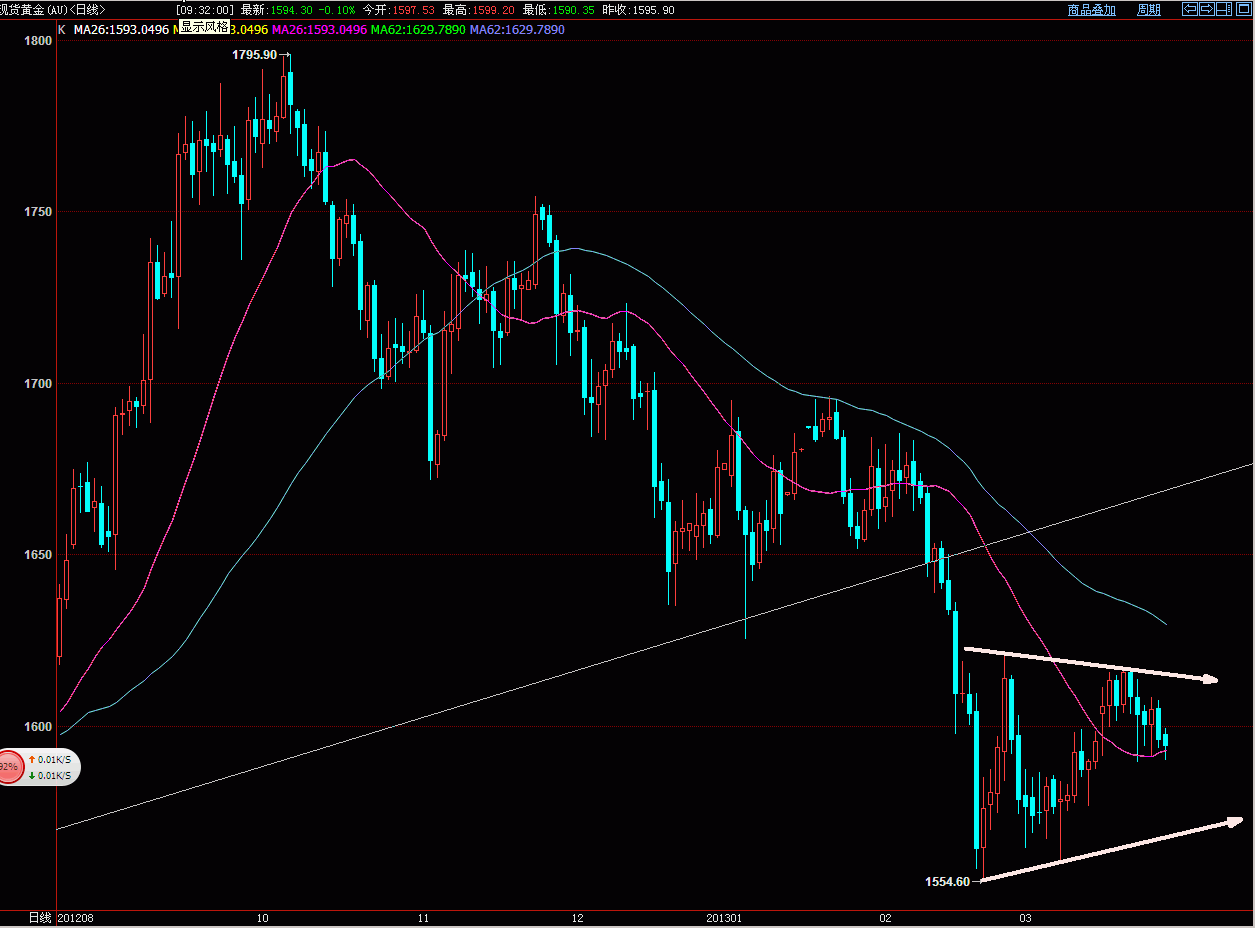Image resolution: width=1255 pixels, height=928 pixels.
Task: Click the 02 month axis marker
Action: 886,917
